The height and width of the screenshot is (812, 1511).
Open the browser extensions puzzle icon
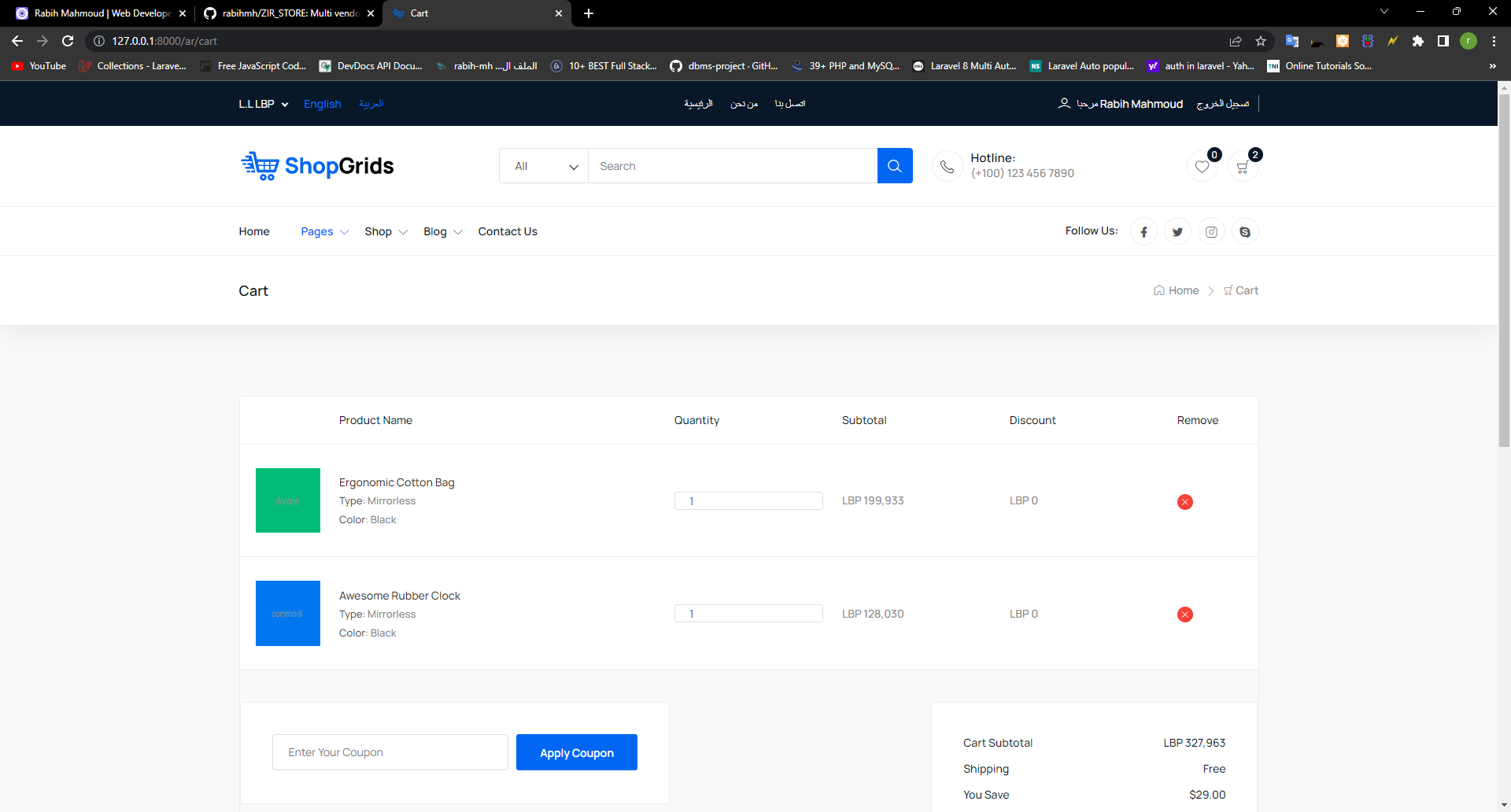pos(1418,41)
